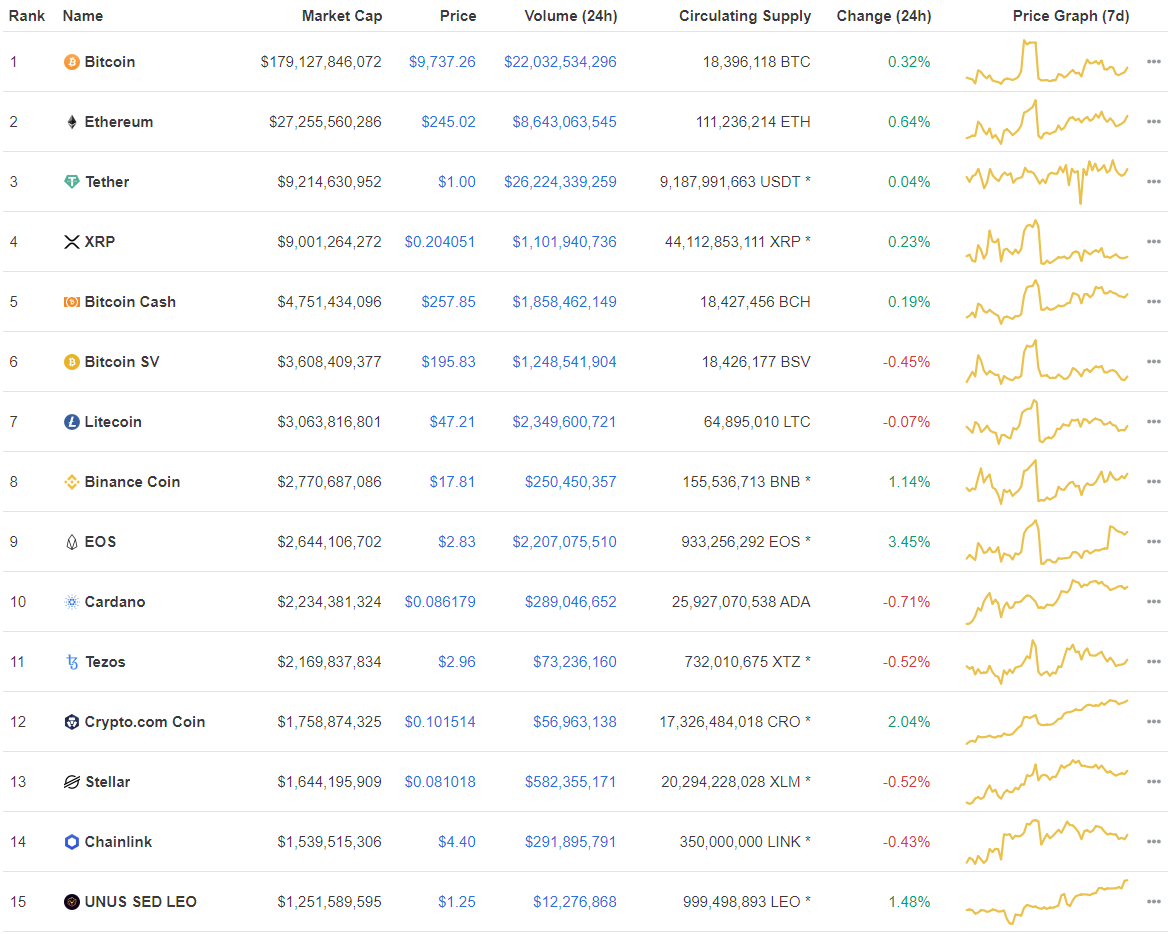Open the more options menu for XRP row
Screen dimensions: 1170x934
pos(1154,242)
